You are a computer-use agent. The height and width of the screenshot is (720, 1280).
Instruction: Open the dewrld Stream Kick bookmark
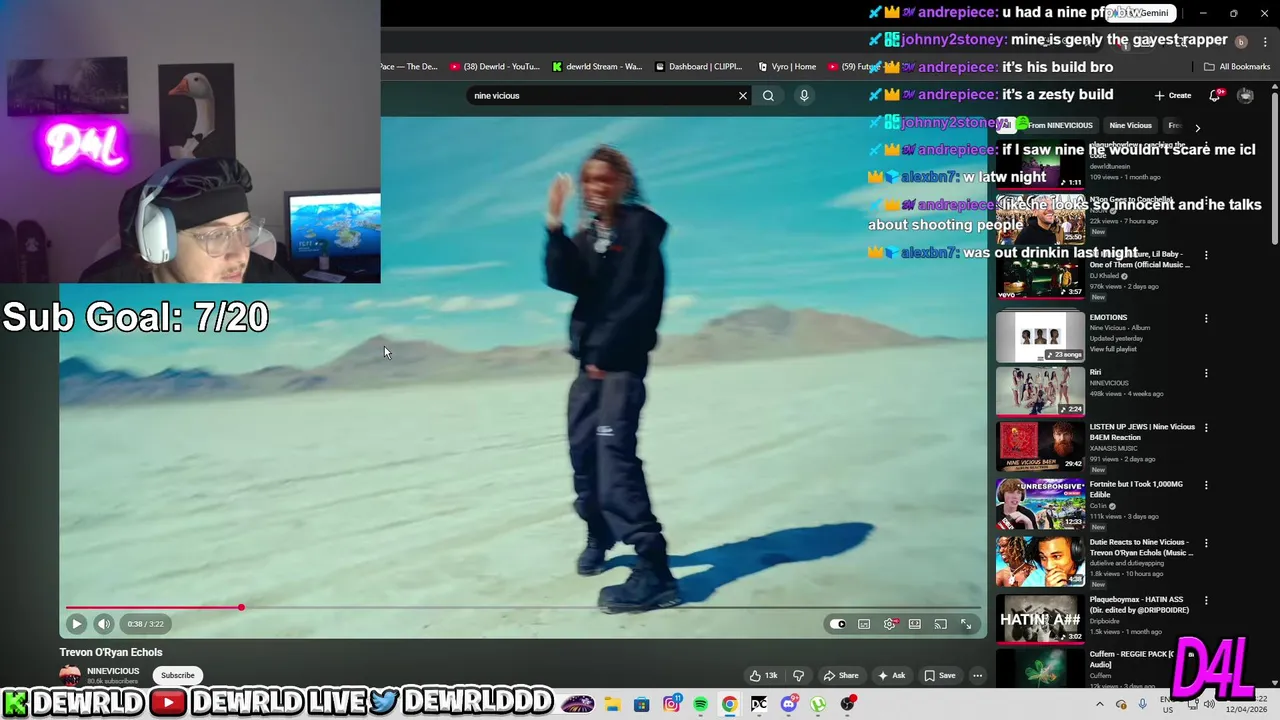[x=598, y=67]
